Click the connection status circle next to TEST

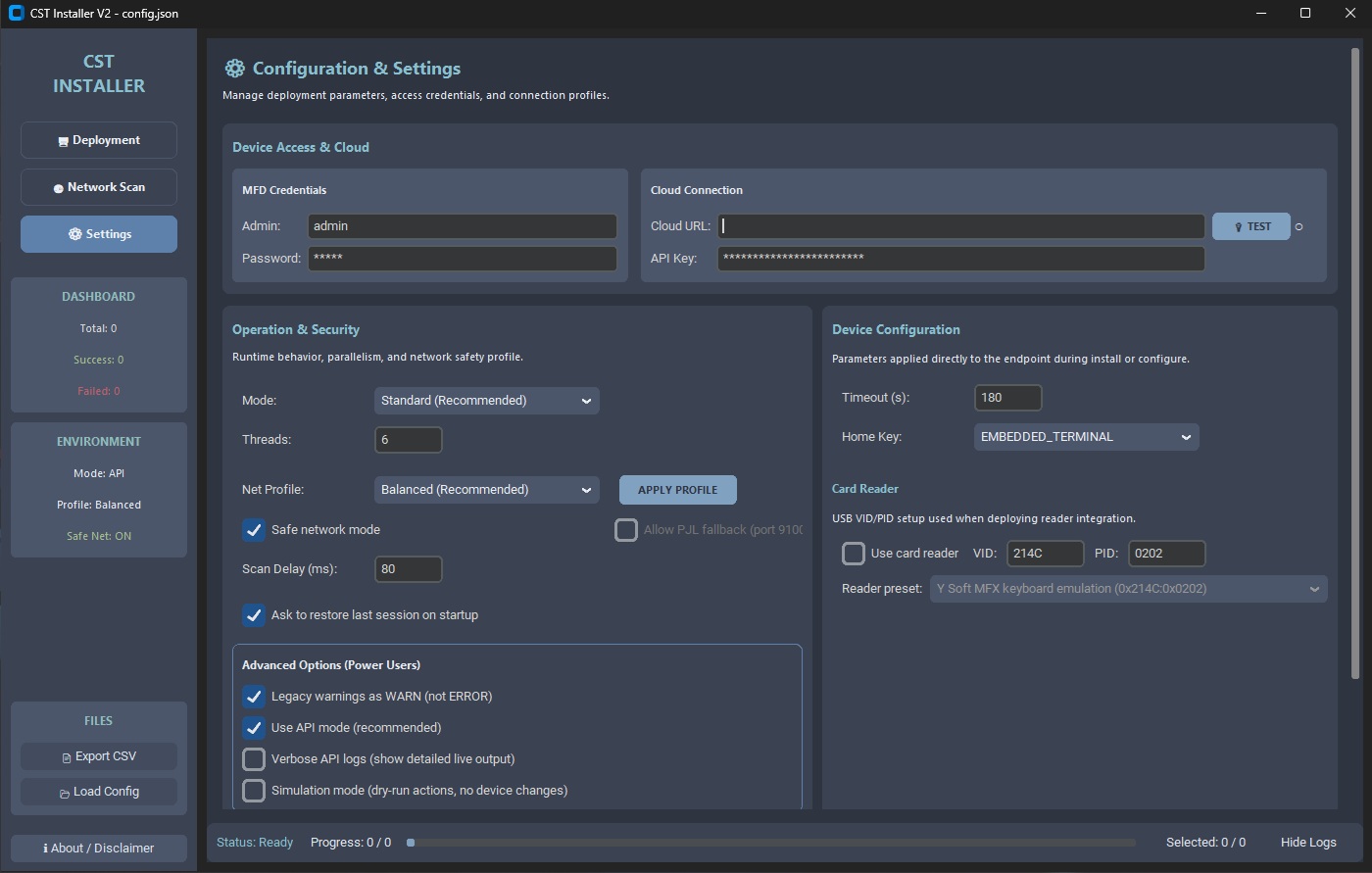(x=1299, y=227)
